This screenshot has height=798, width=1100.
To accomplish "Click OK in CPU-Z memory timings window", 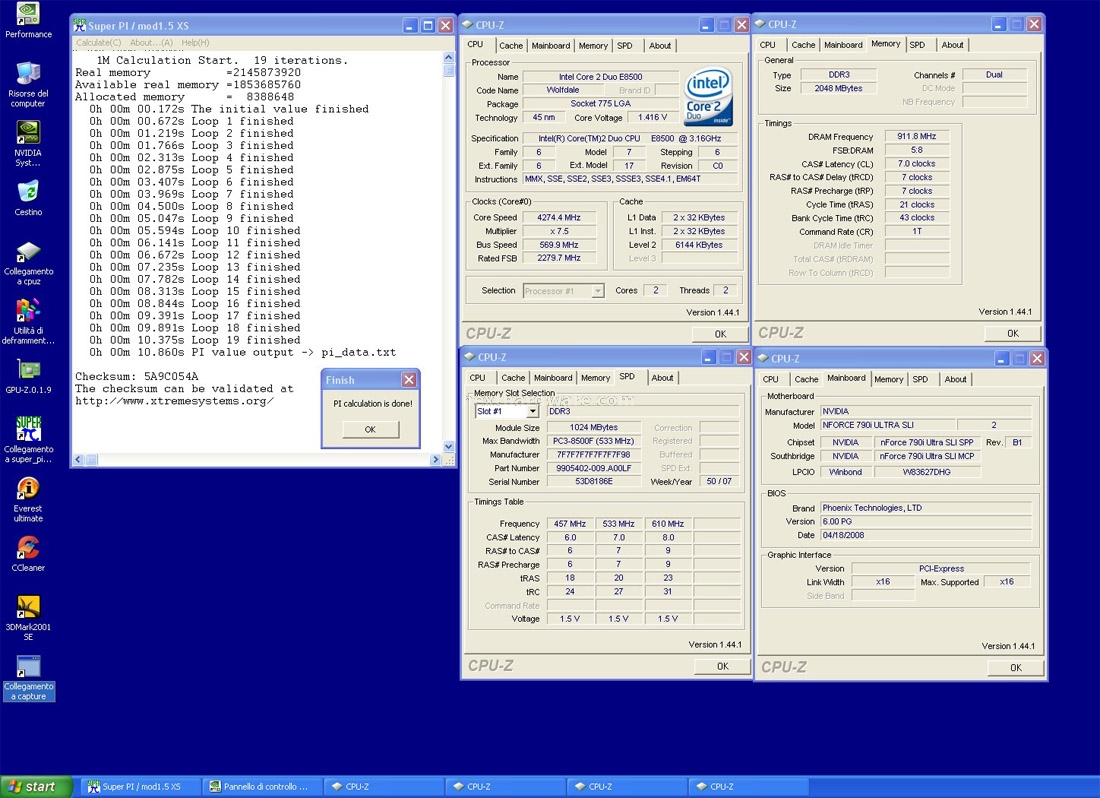I will (x=1012, y=333).
